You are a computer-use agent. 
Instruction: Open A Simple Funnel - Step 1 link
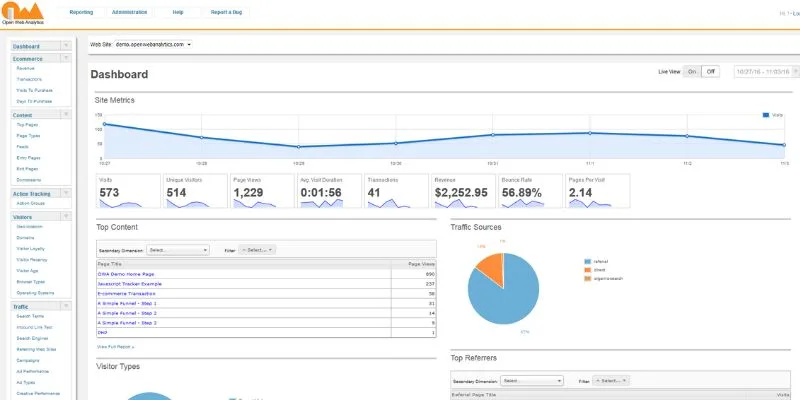click(x=127, y=304)
